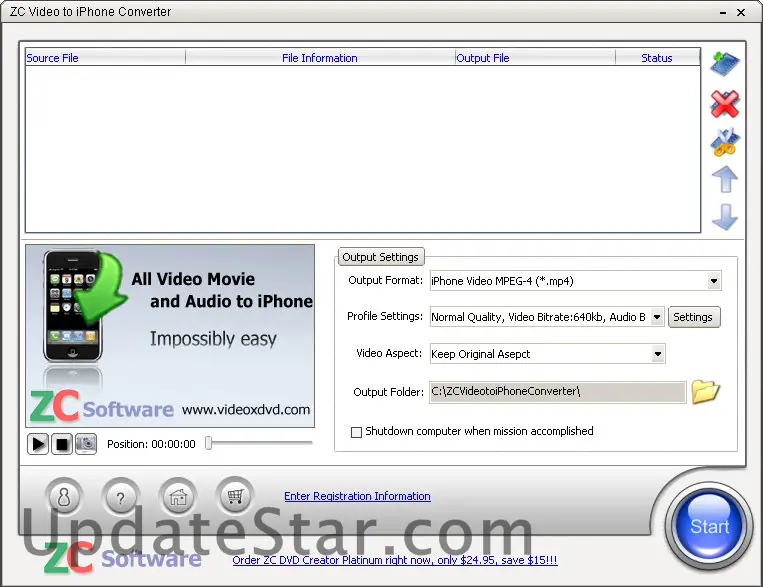Click the File Information column header

tap(320, 58)
